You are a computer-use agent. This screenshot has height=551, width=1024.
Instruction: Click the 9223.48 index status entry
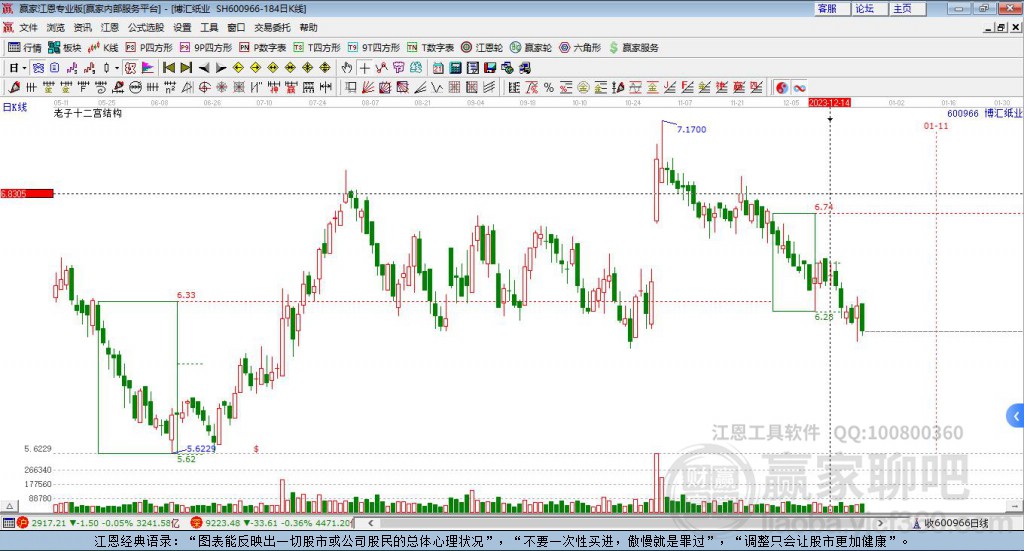click(x=271, y=523)
